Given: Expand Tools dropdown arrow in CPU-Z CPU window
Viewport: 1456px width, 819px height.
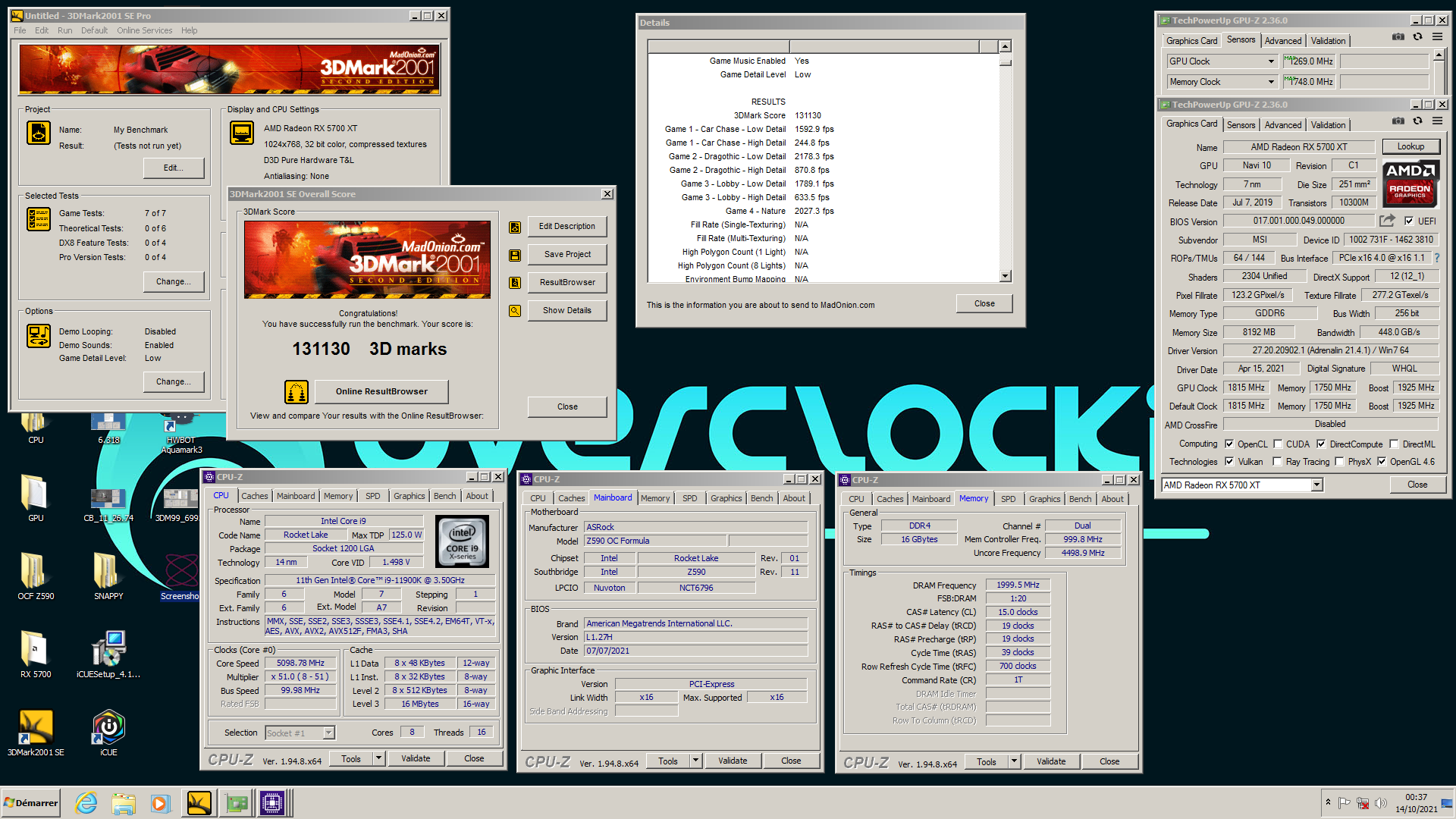Looking at the screenshot, I should click(x=378, y=759).
